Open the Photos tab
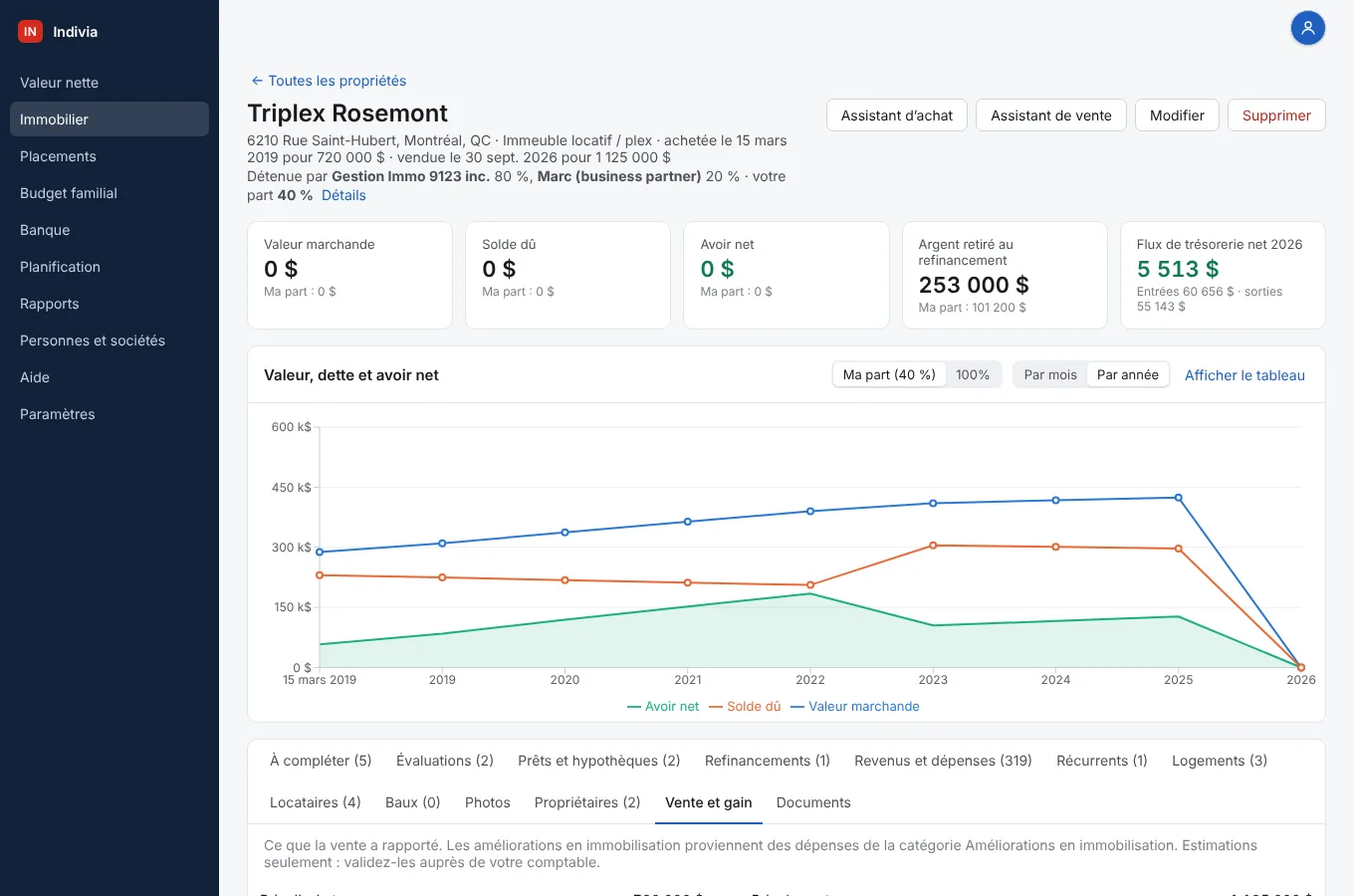The width and height of the screenshot is (1354, 896). point(488,802)
